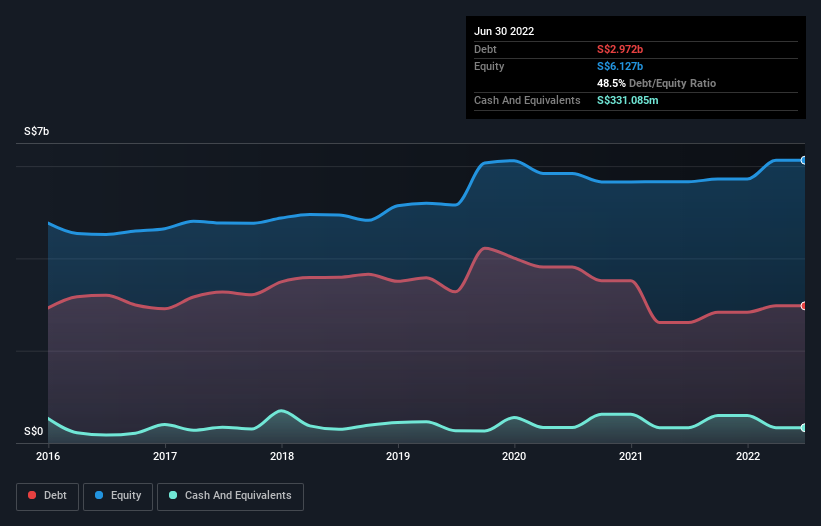The height and width of the screenshot is (526, 821).
Task: Click the S$2.972b debt value
Action: point(620,49)
